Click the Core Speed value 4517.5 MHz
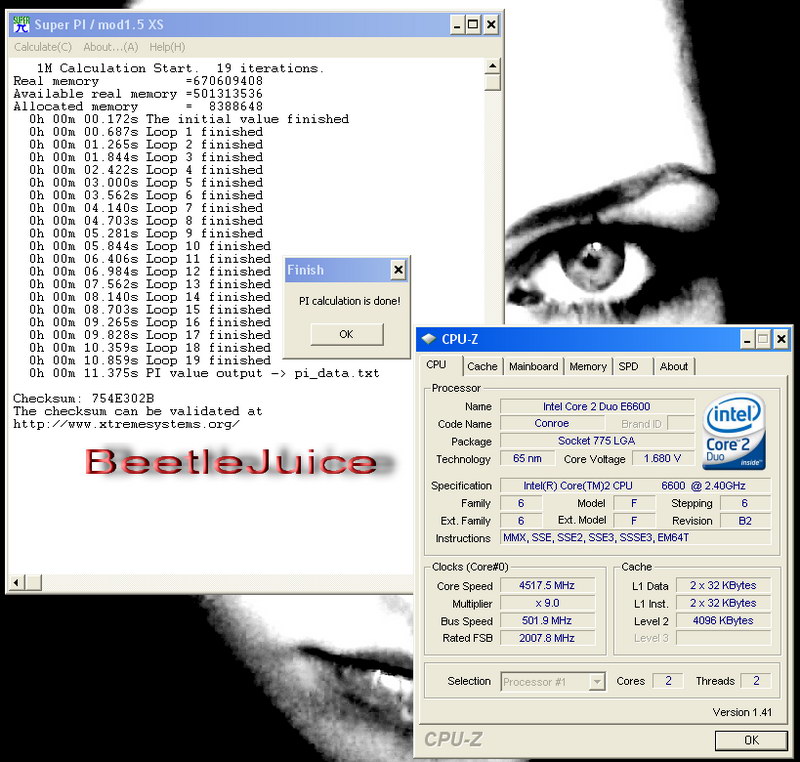800x762 pixels. click(x=547, y=586)
